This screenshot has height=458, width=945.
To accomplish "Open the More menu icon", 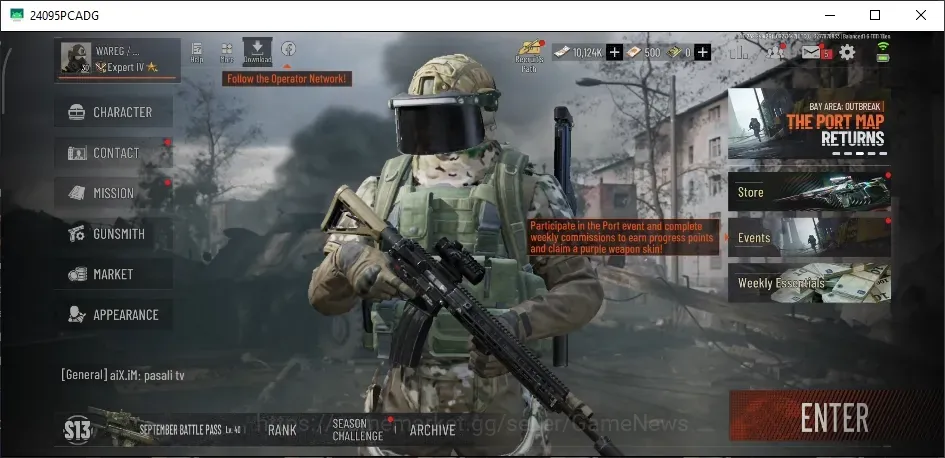I will point(227,52).
